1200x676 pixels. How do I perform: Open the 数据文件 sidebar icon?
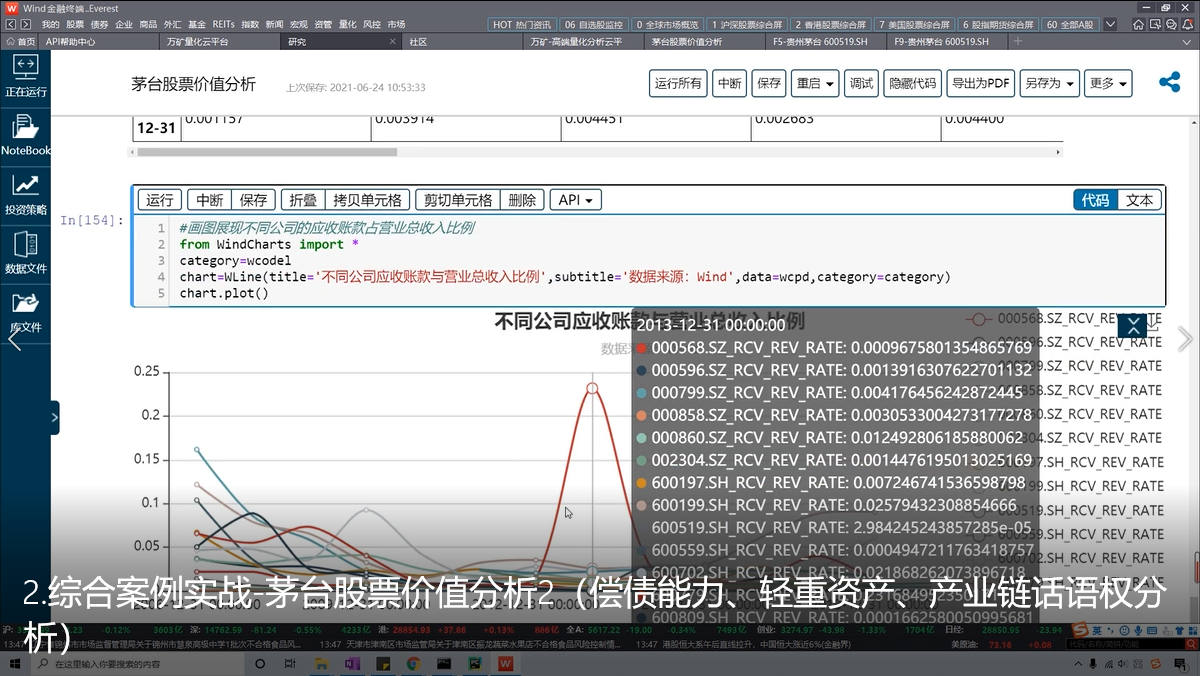(x=25, y=253)
